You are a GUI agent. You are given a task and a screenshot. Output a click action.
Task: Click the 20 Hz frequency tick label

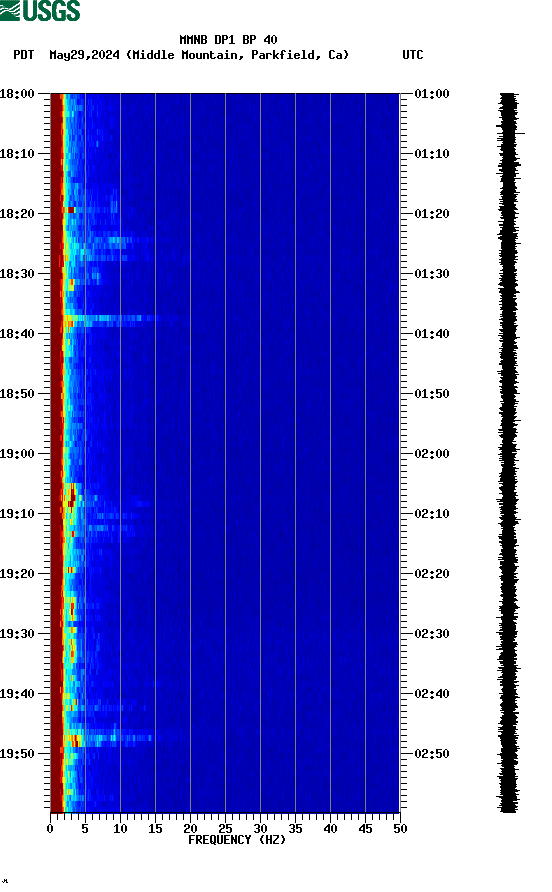[190, 829]
